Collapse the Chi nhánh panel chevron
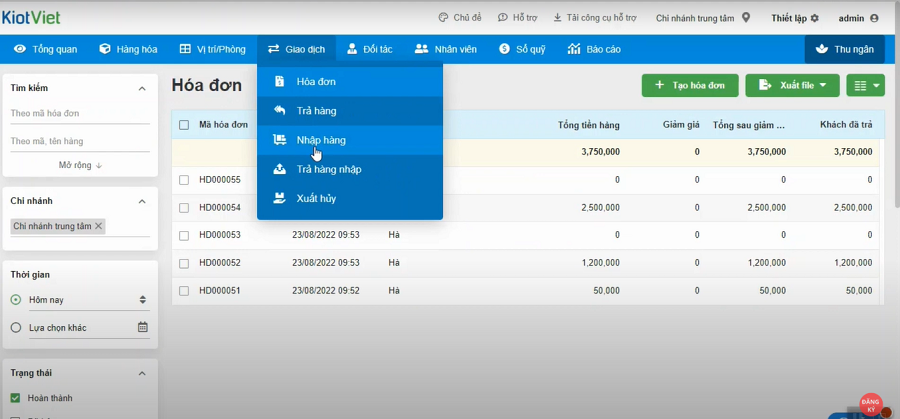Image resolution: width=900 pixels, height=419 pixels. pyautogui.click(x=142, y=201)
